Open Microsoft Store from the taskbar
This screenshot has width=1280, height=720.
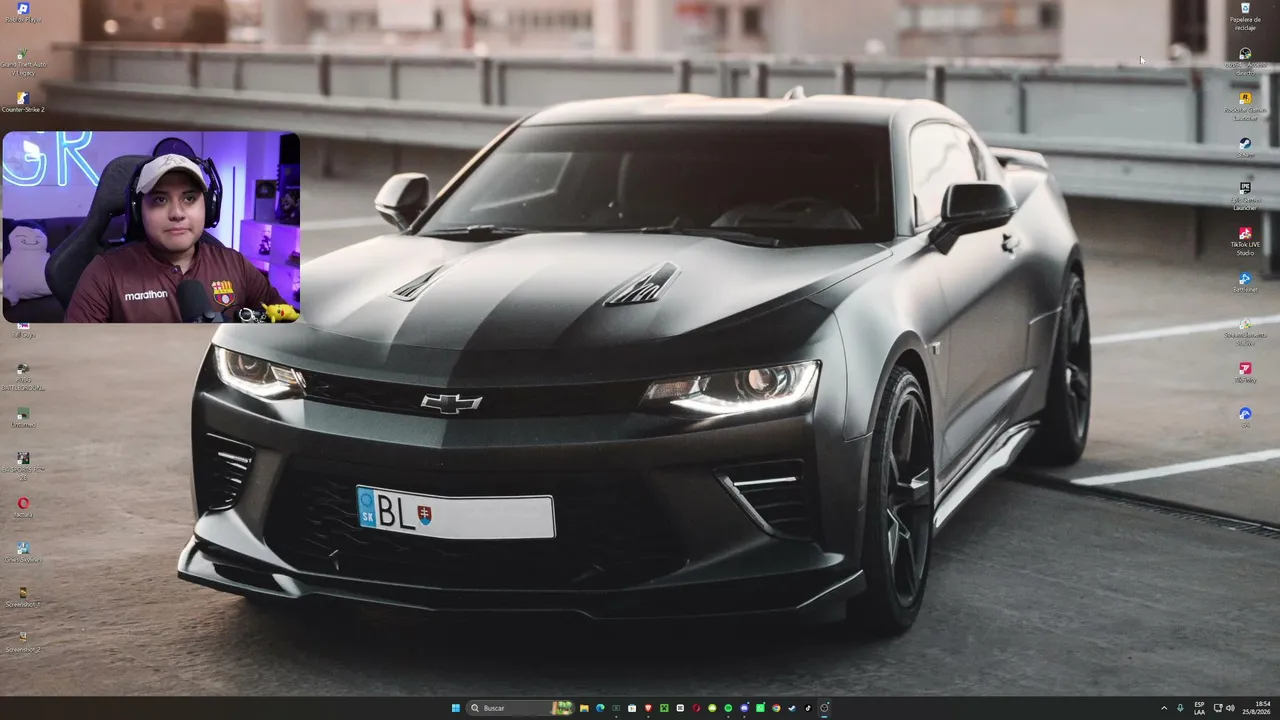point(632,708)
